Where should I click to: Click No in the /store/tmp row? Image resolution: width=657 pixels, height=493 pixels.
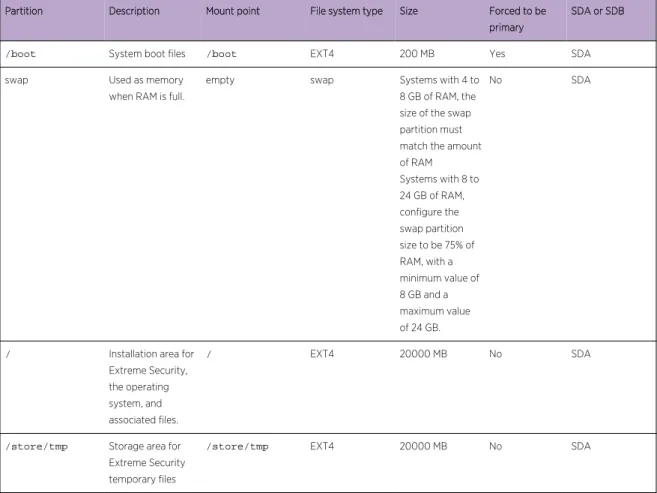click(x=495, y=447)
